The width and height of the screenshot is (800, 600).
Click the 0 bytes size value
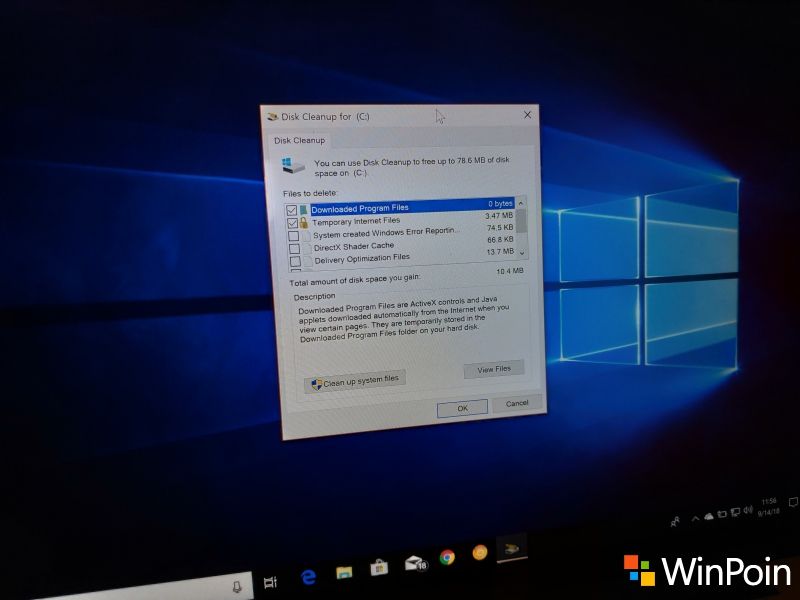500,204
